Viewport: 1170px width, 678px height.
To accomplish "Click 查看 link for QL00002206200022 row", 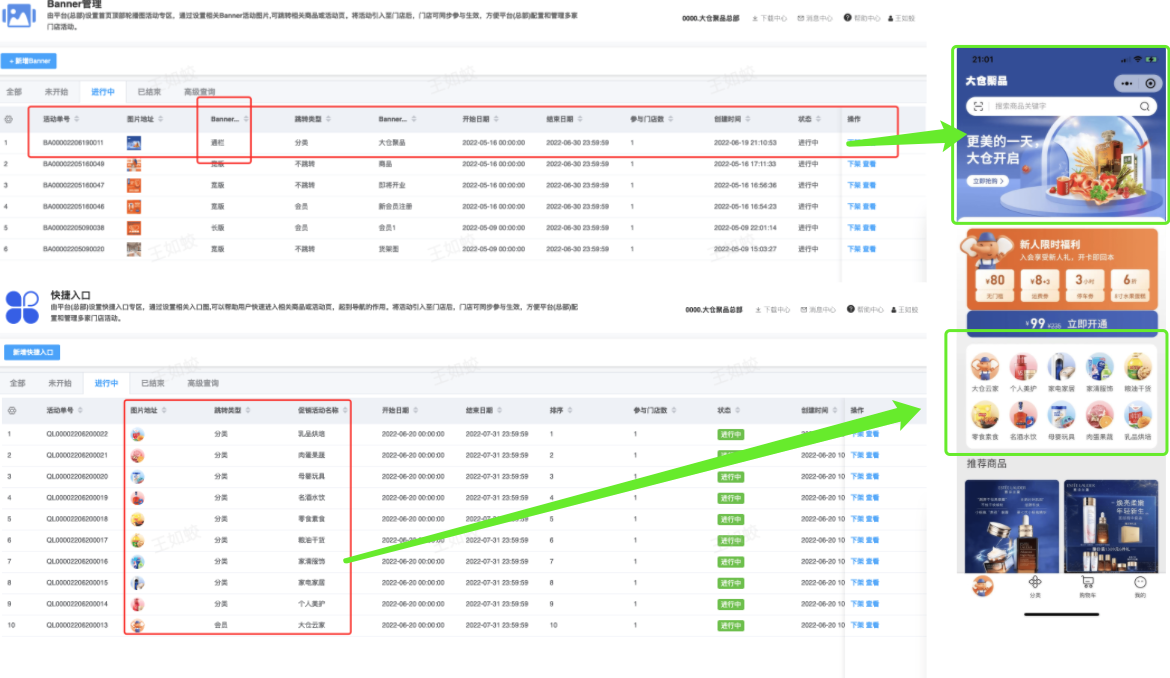I will pyautogui.click(x=872, y=434).
